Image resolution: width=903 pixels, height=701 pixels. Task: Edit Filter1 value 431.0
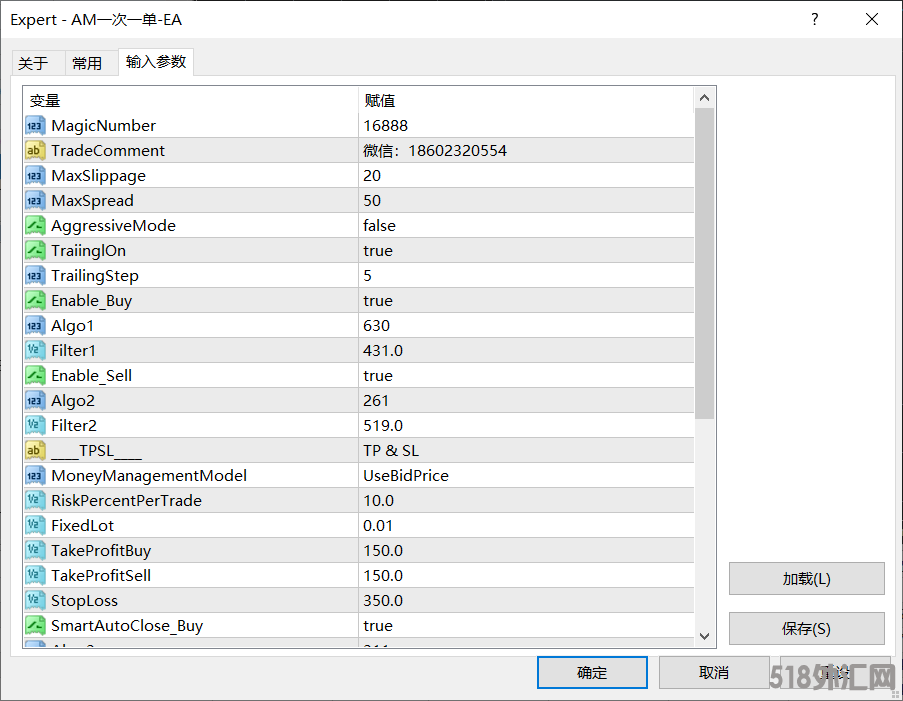point(526,351)
